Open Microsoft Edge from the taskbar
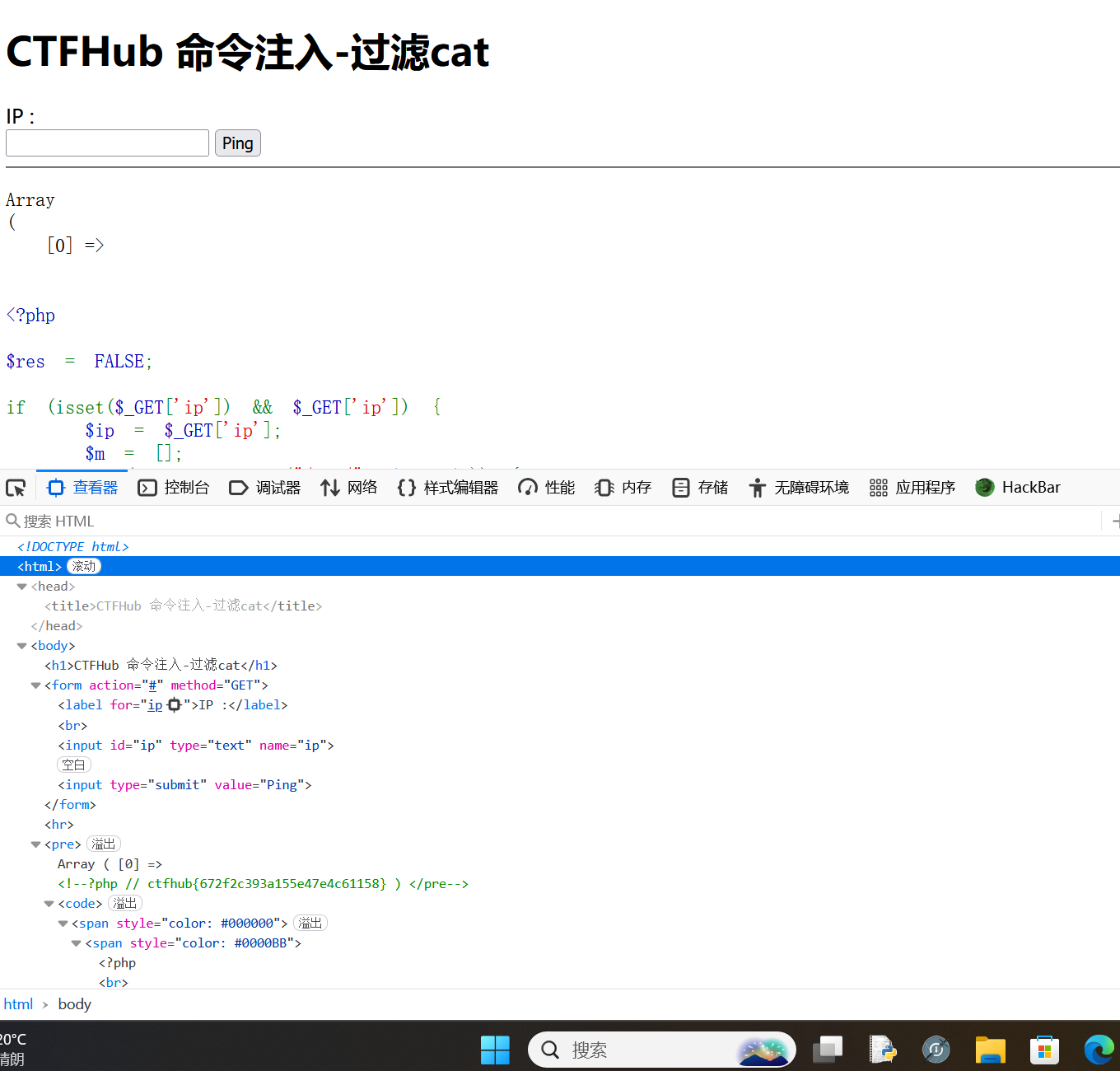 tap(1099, 1050)
